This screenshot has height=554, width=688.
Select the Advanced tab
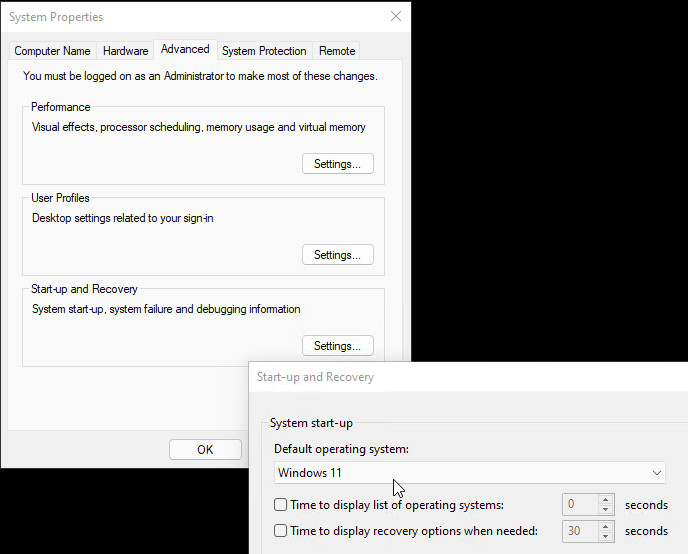(x=185, y=49)
